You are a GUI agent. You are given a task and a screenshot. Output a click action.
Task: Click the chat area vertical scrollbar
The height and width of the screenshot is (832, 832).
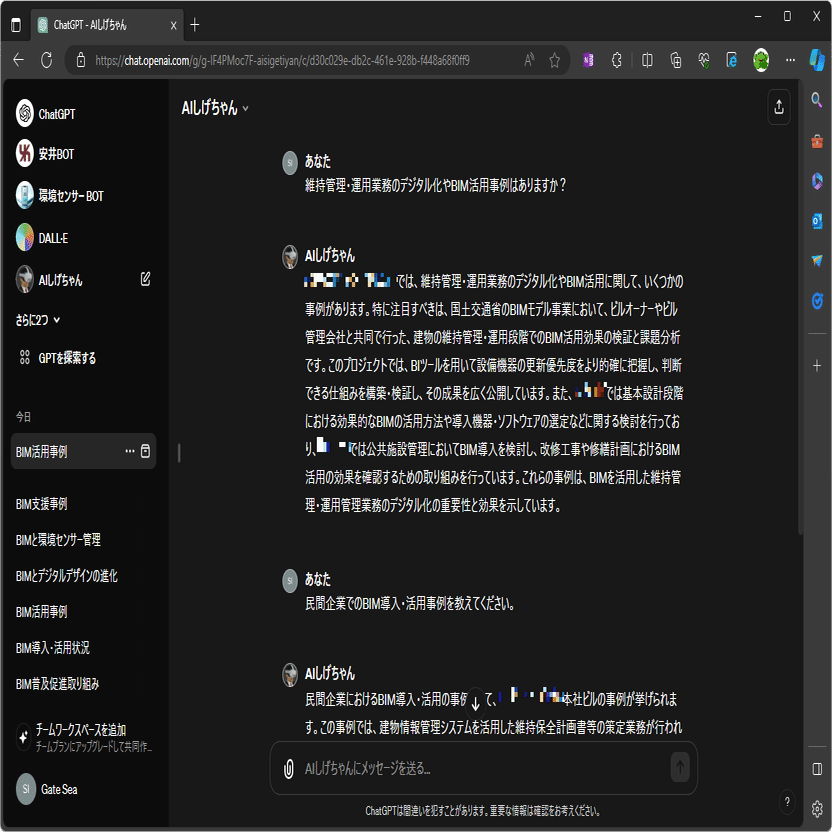800,308
